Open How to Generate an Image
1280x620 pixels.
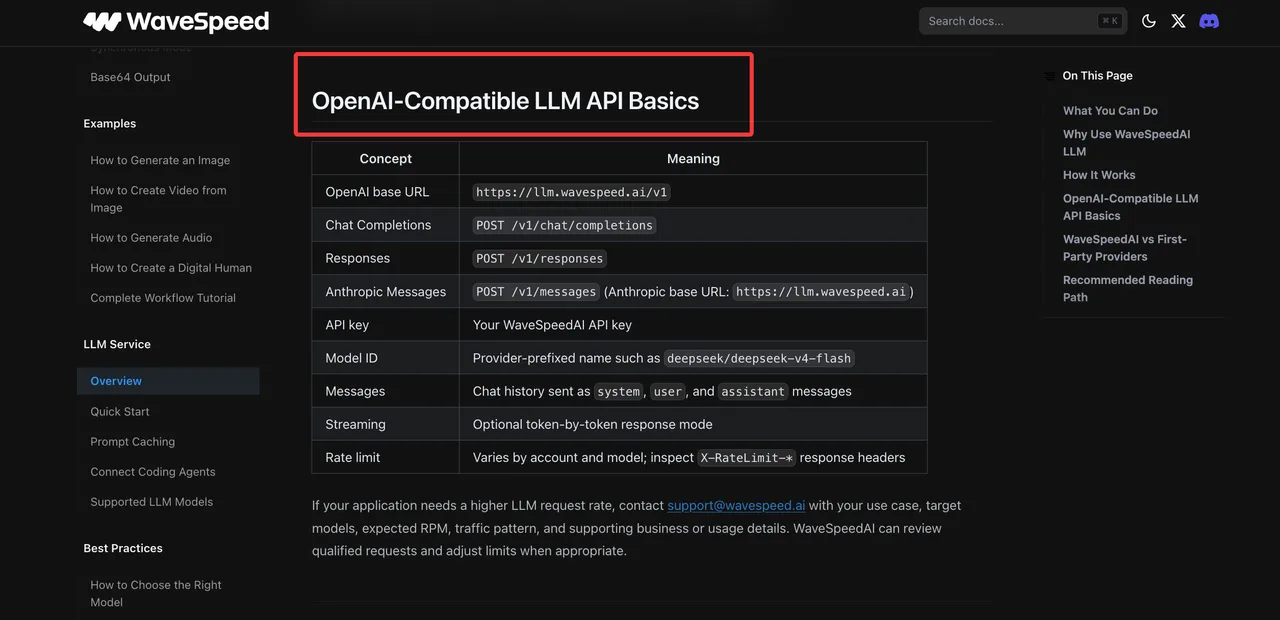160,160
